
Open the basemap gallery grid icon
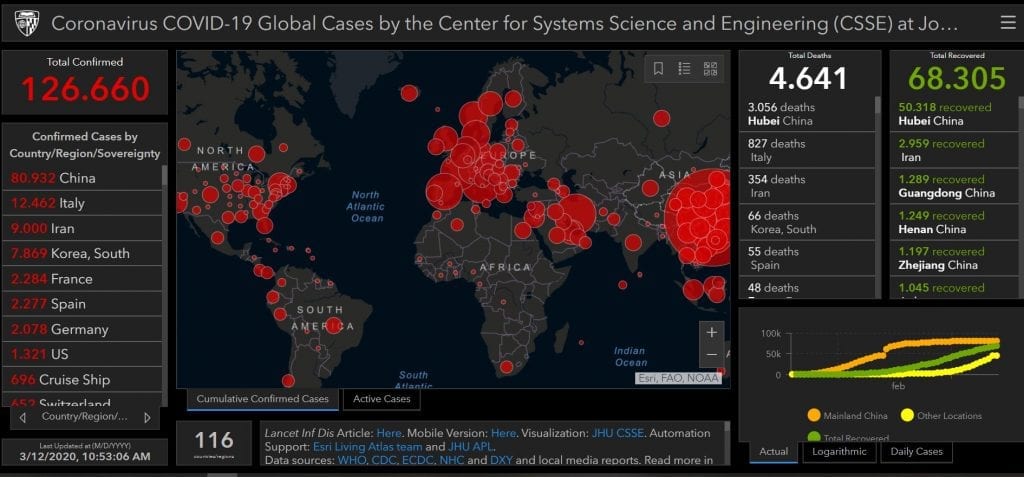(710, 69)
